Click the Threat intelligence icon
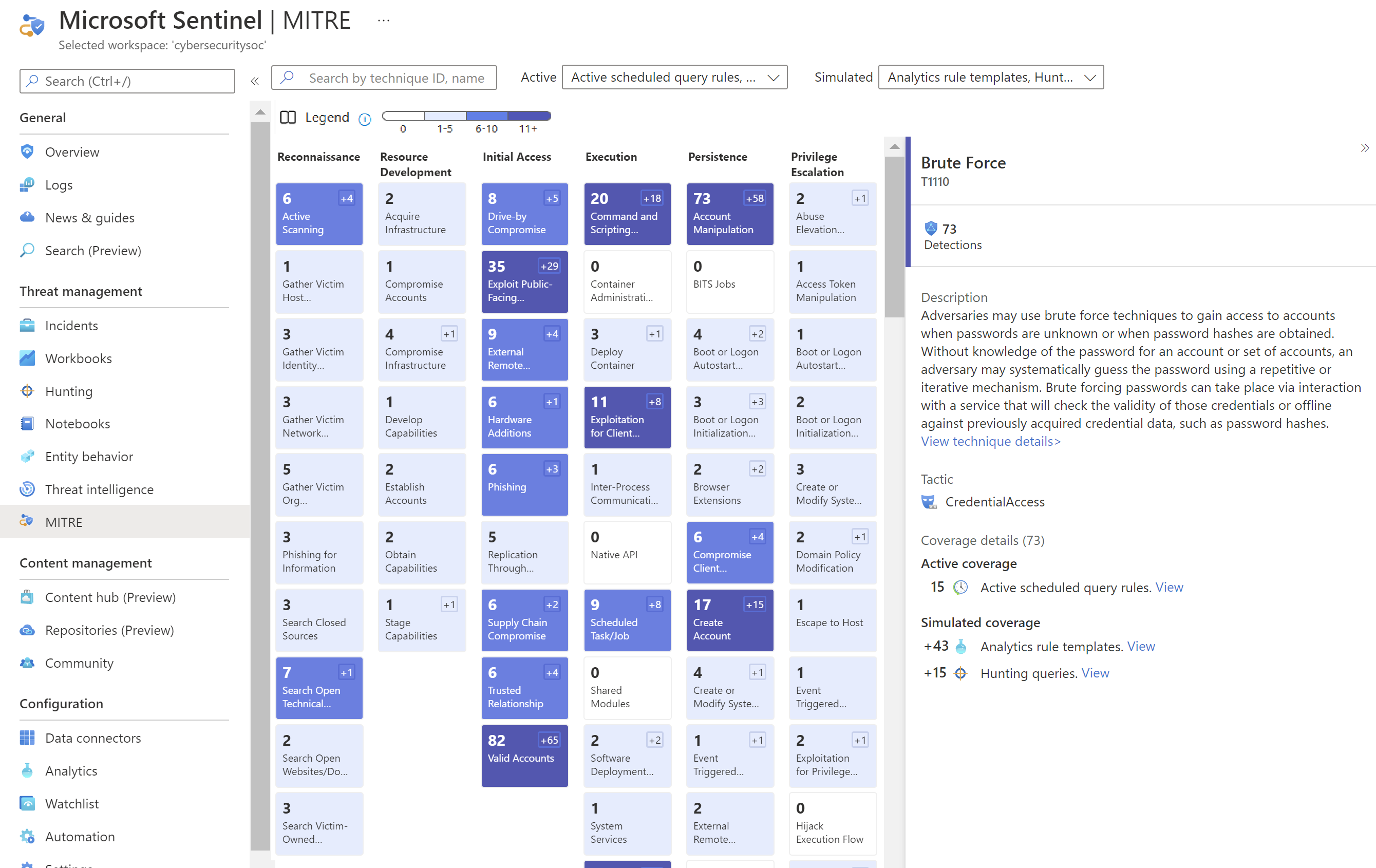1376x868 pixels. pyautogui.click(x=28, y=489)
